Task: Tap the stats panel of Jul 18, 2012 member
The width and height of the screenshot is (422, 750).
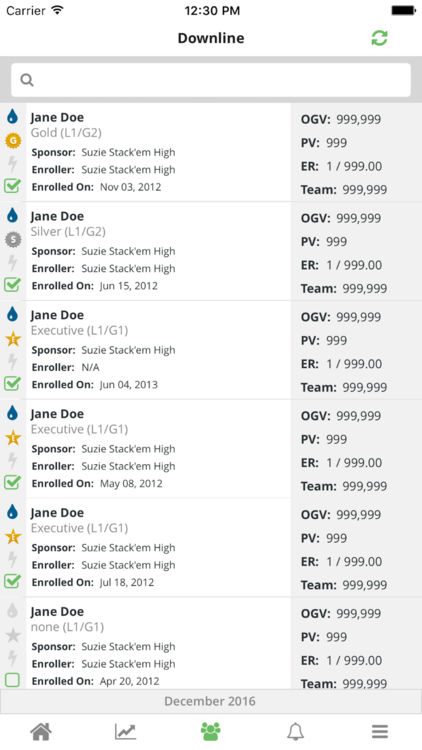Action: click(356, 548)
